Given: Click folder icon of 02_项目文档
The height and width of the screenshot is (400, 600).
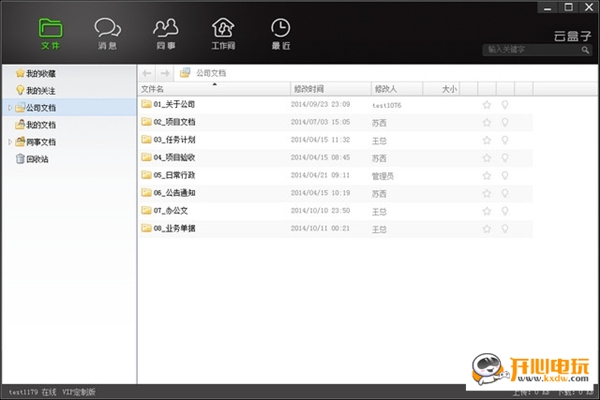Looking at the screenshot, I should pos(146,122).
